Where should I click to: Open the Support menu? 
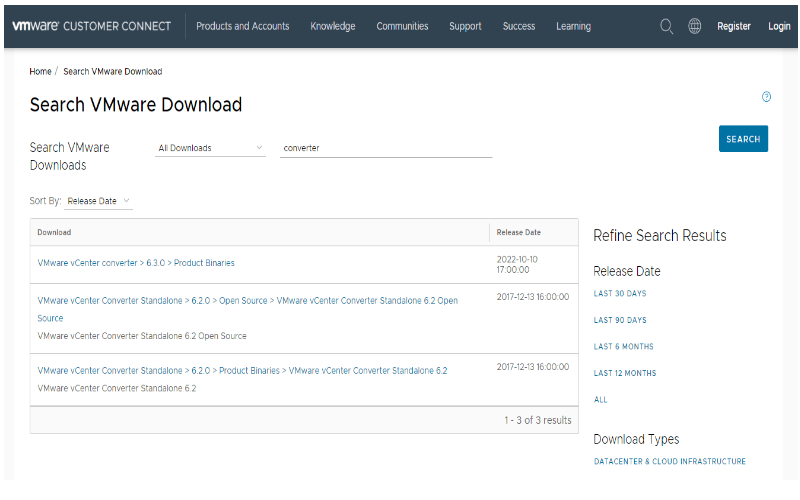pos(465,26)
